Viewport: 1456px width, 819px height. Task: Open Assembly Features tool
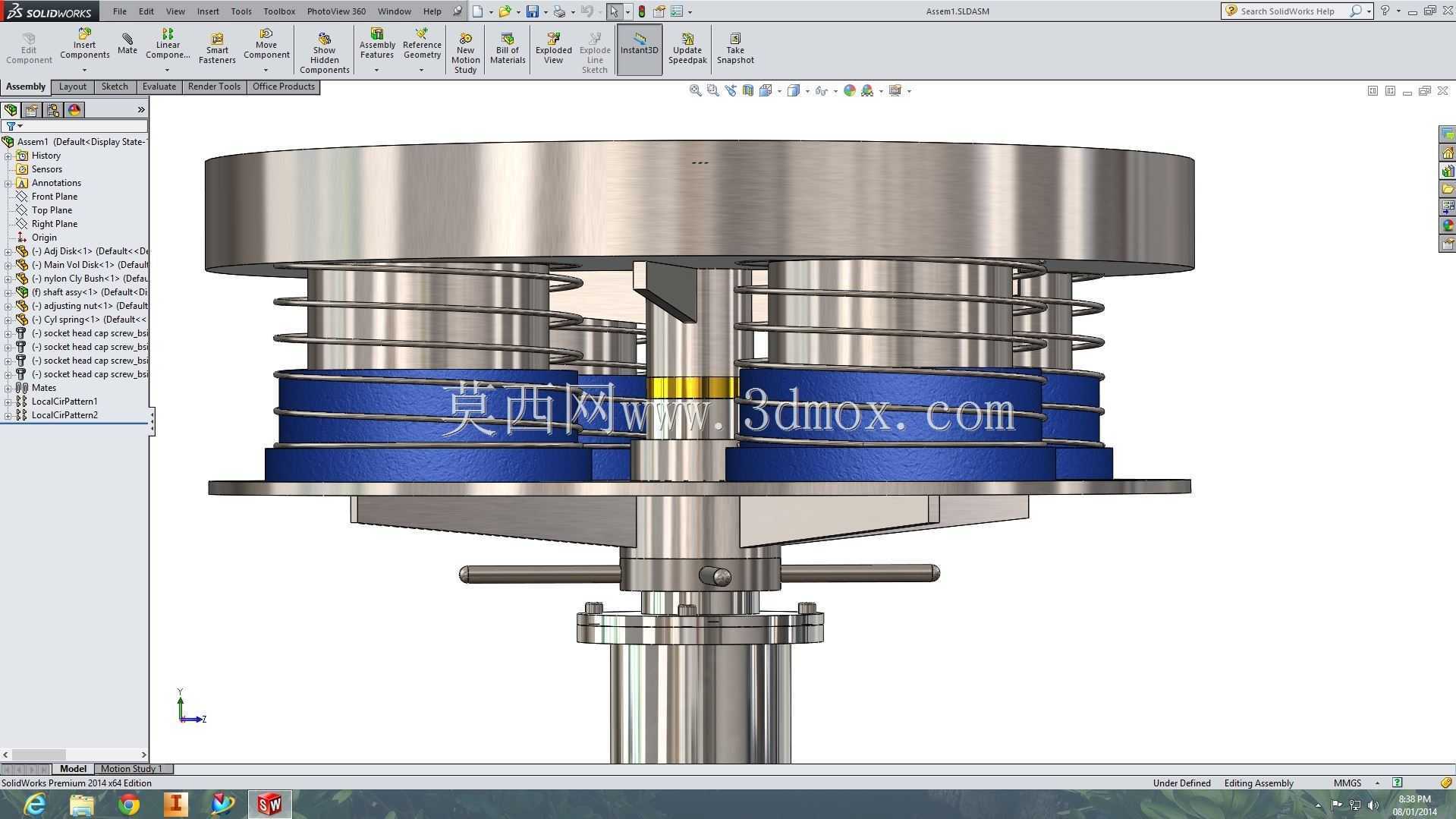coord(377,44)
